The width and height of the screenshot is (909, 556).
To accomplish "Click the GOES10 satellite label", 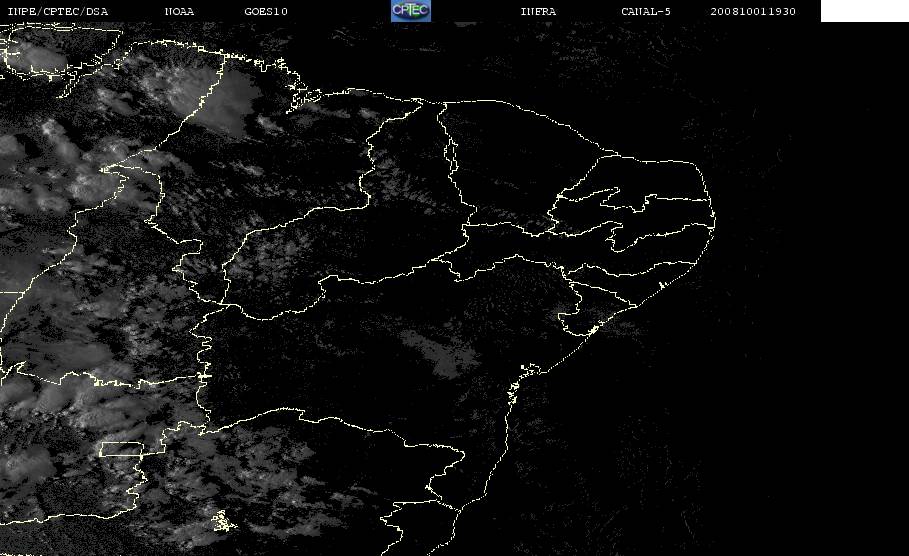I will [x=266, y=11].
